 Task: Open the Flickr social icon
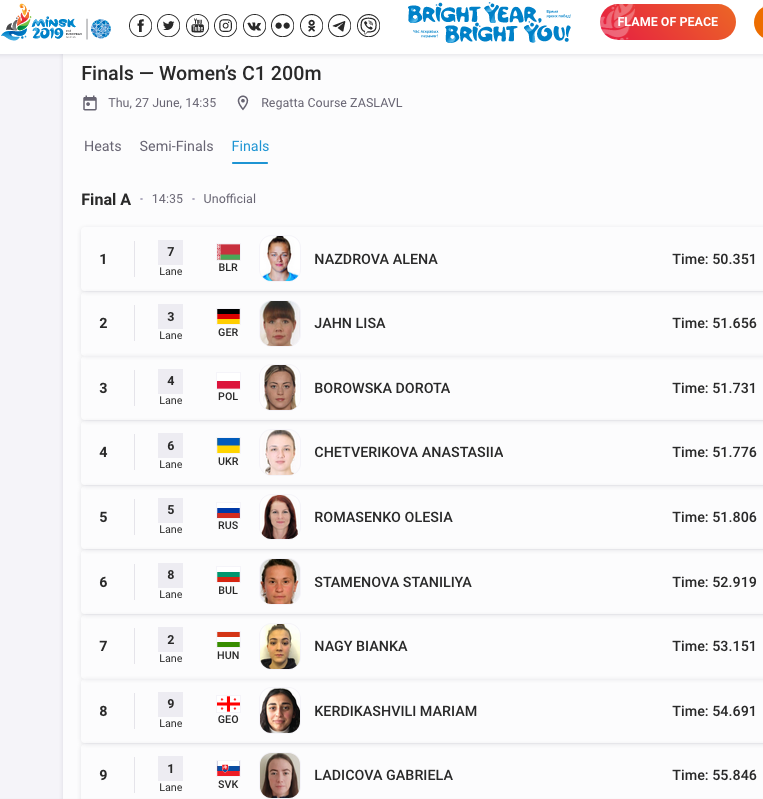click(x=283, y=26)
